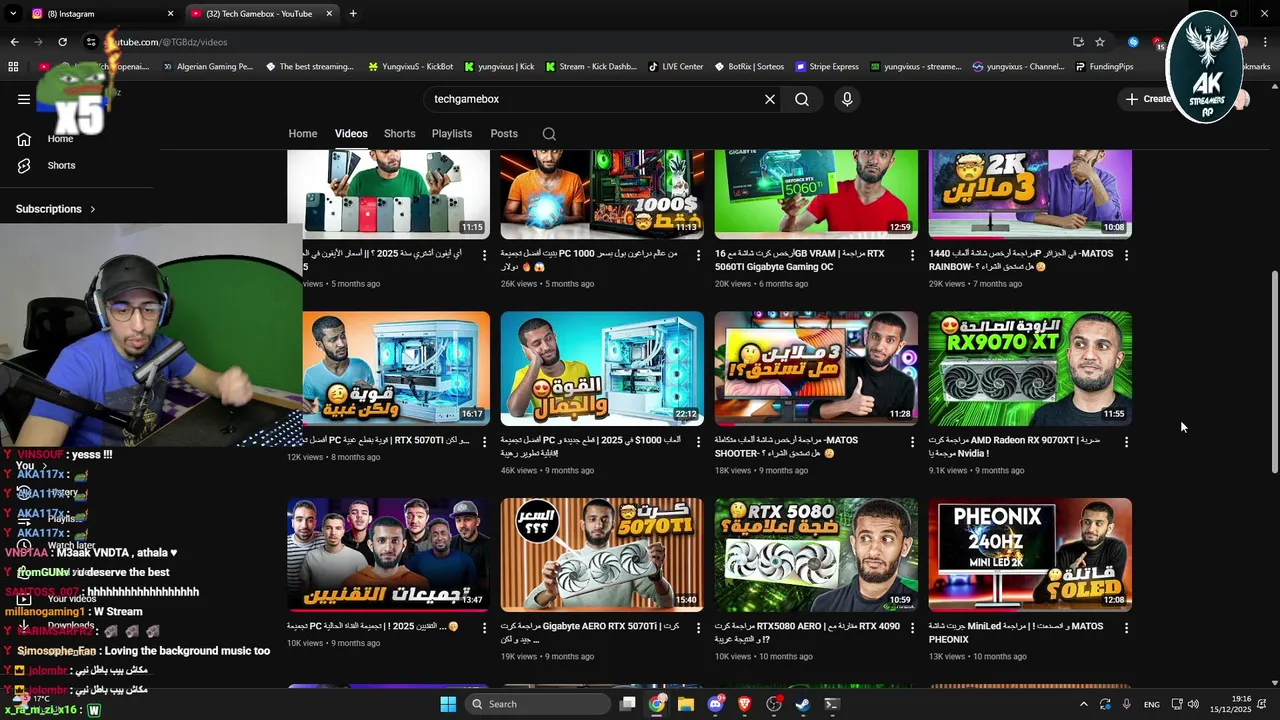Open options menu for MATOS SHOOTER video

(912, 442)
